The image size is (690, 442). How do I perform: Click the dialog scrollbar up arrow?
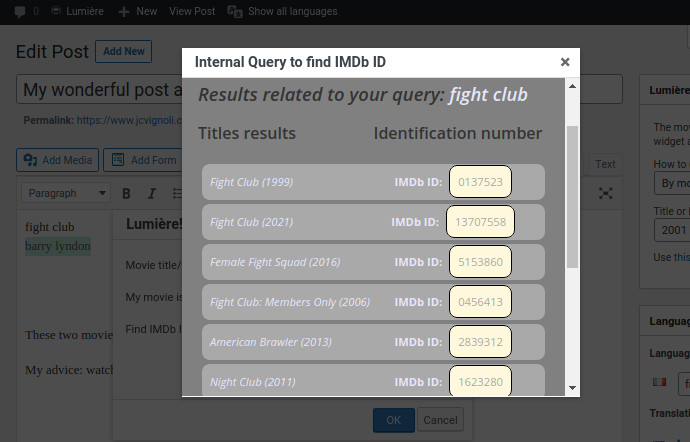572,86
